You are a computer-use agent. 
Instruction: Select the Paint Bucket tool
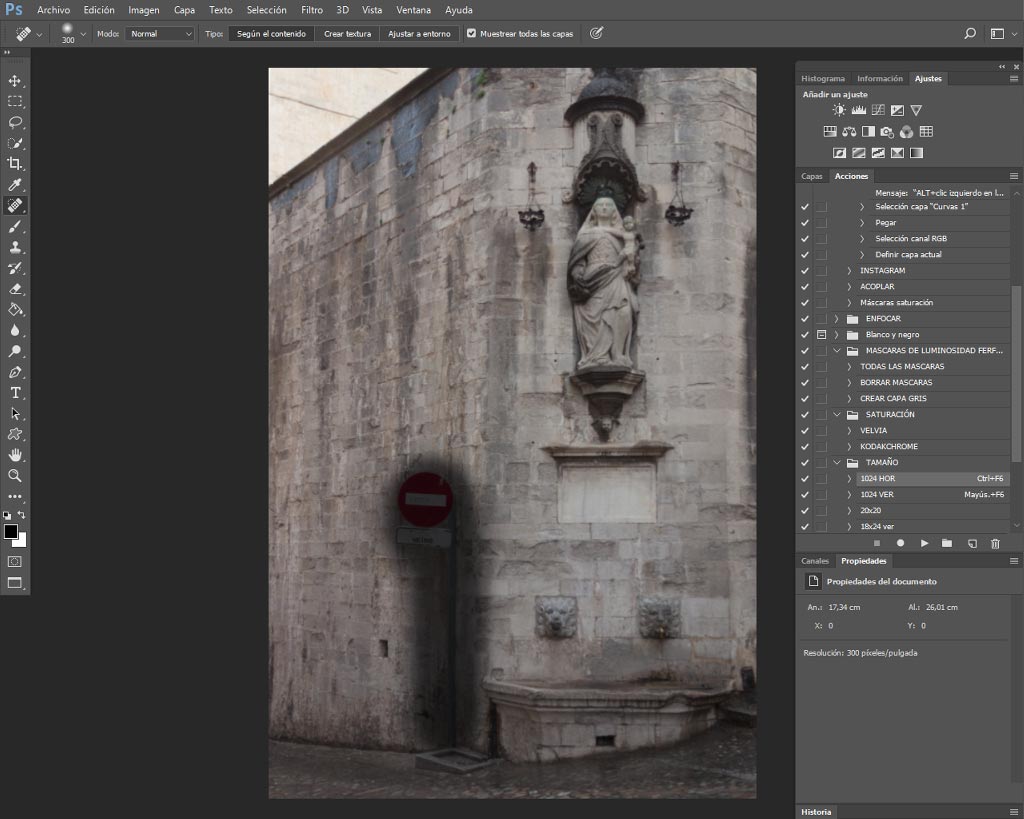pos(14,310)
